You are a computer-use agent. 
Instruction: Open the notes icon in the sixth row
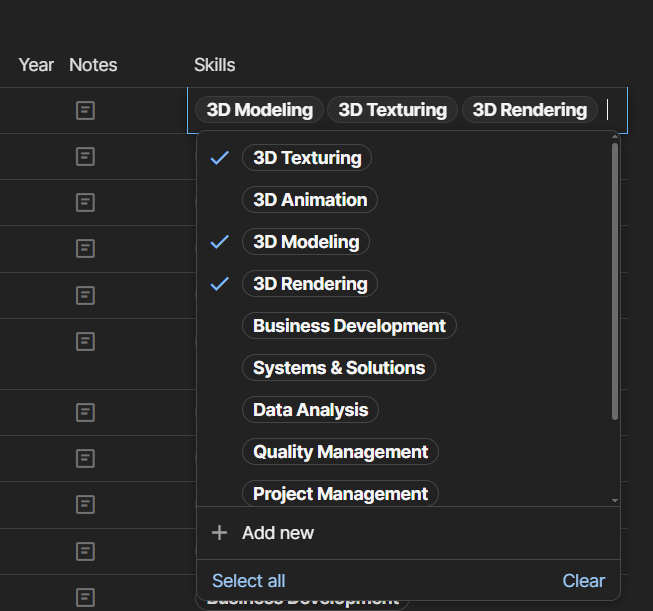click(x=86, y=341)
